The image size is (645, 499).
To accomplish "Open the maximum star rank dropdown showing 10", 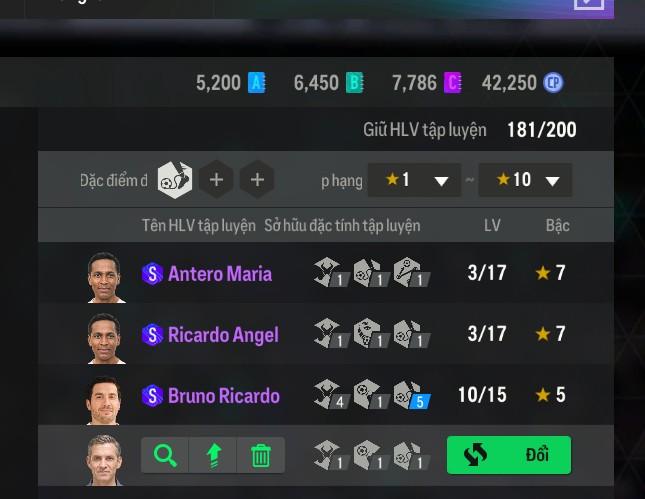I will 525,180.
